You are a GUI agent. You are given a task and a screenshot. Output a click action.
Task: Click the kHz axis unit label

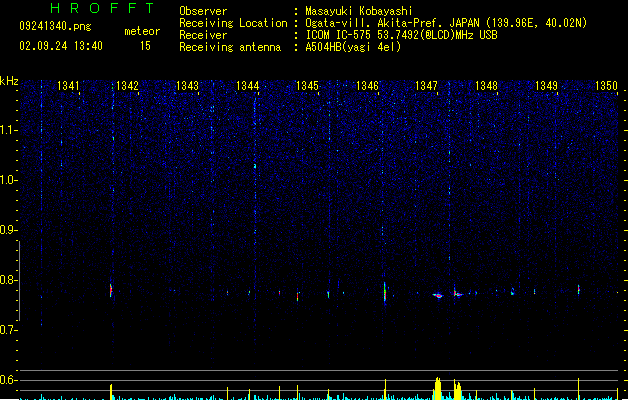point(9,81)
